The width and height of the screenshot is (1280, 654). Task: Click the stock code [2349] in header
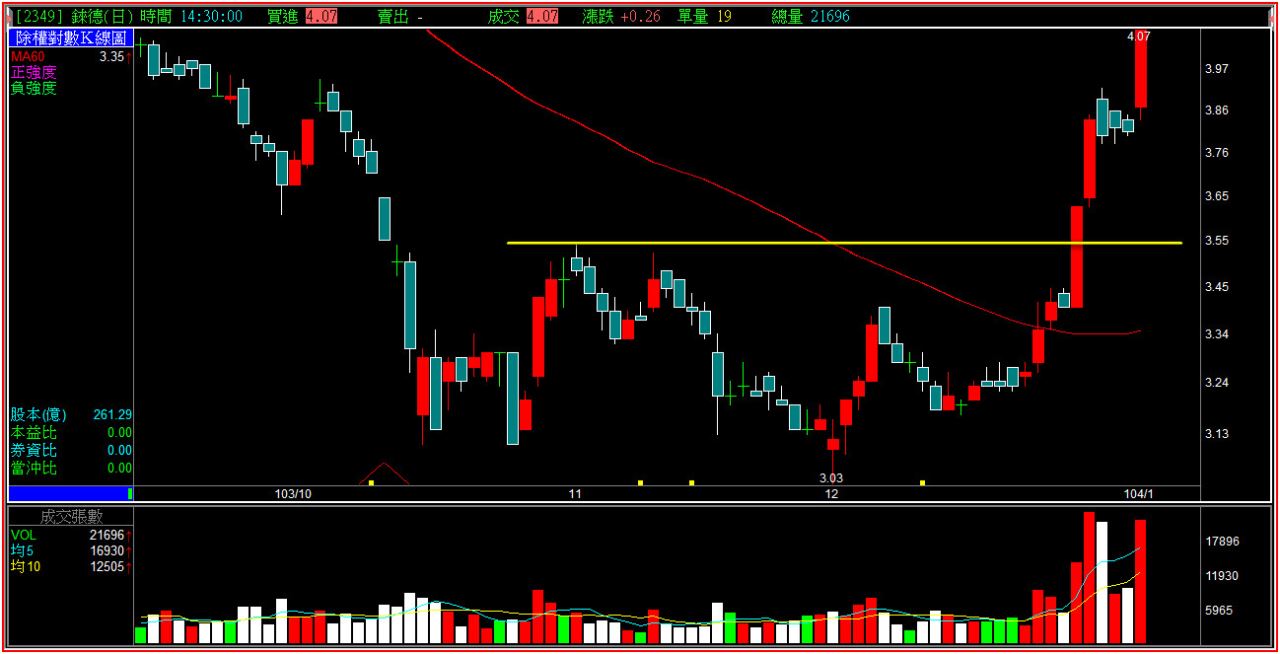(x=39, y=17)
